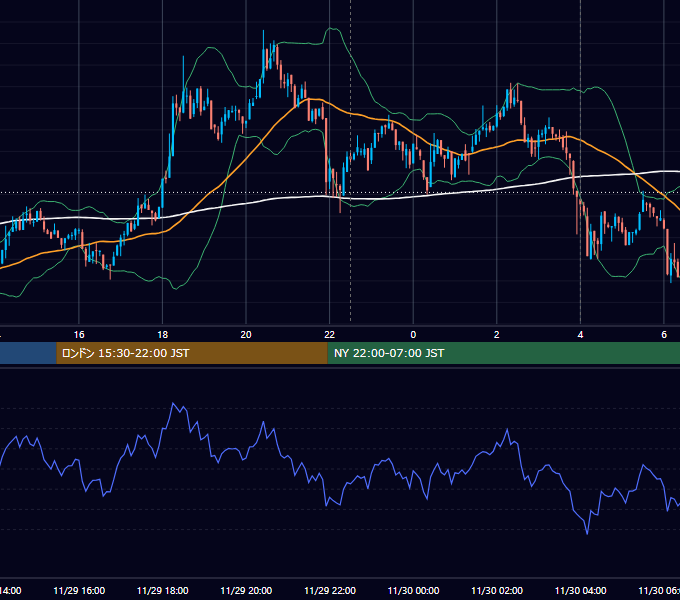Image resolution: width=680 pixels, height=600 pixels.
Task: Click the "22" hour label on time axis
Action: tap(330, 335)
